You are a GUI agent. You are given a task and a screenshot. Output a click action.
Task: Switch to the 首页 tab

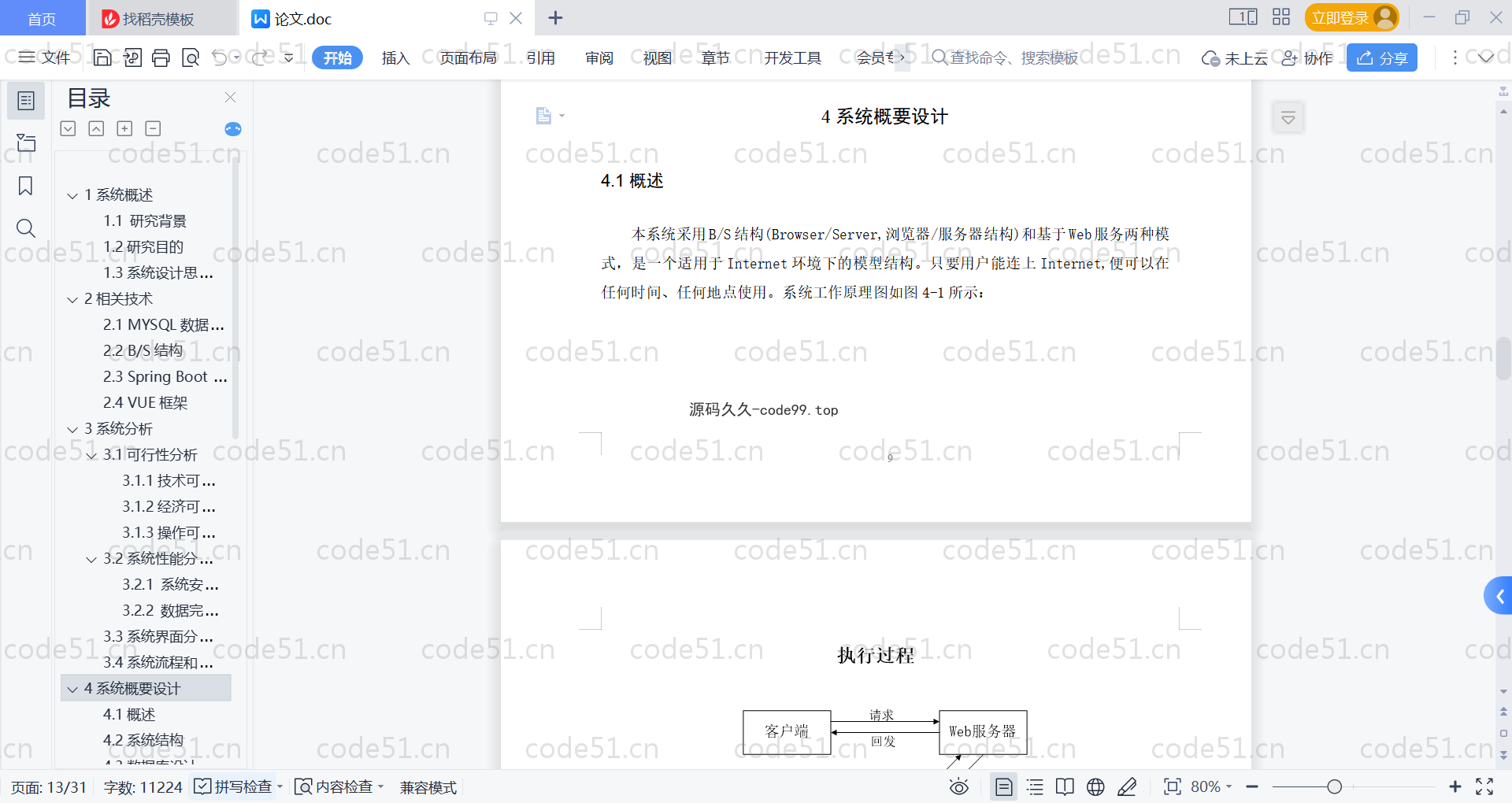pyautogui.click(x=42, y=18)
